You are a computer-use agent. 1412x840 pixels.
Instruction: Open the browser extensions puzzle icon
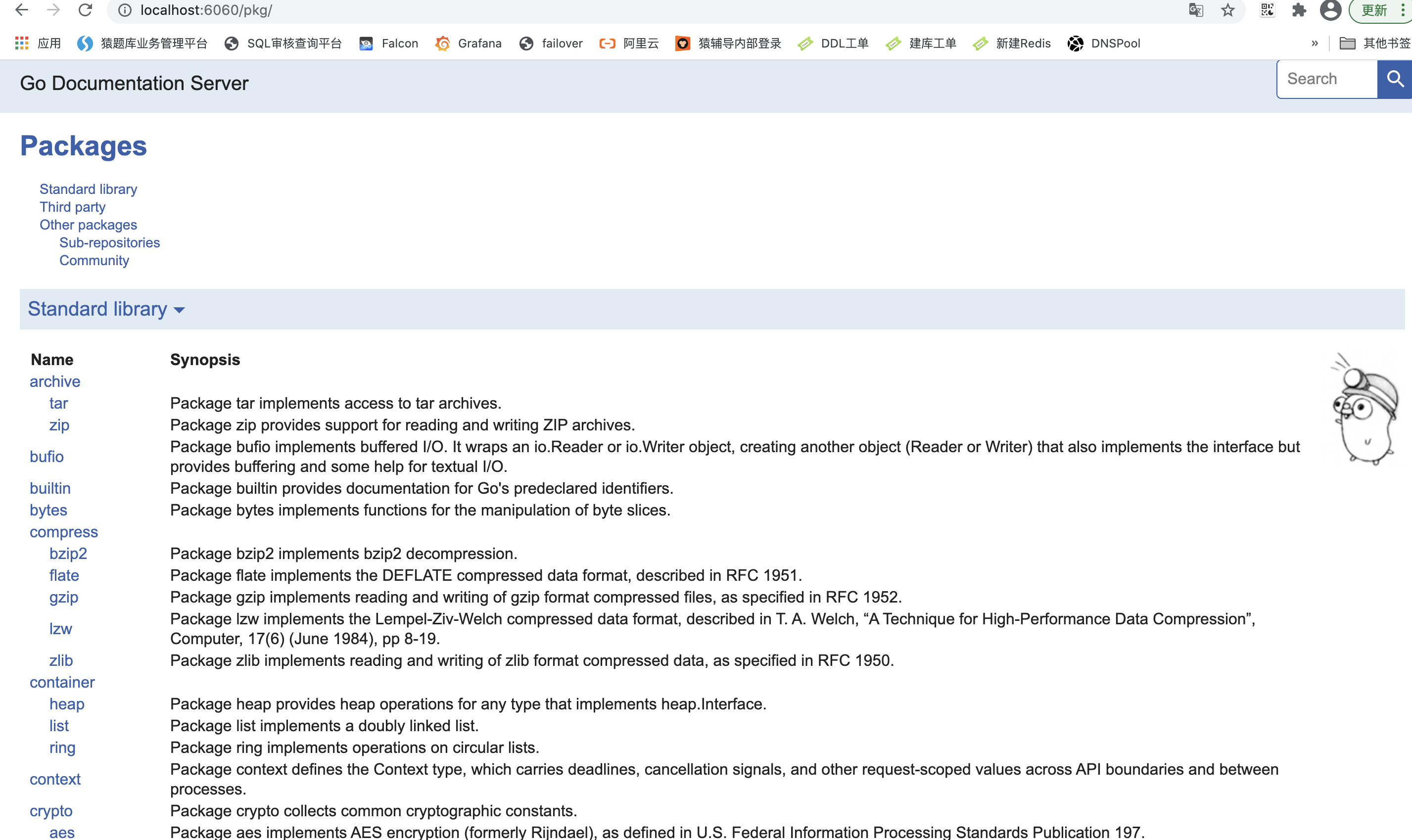click(1299, 9)
